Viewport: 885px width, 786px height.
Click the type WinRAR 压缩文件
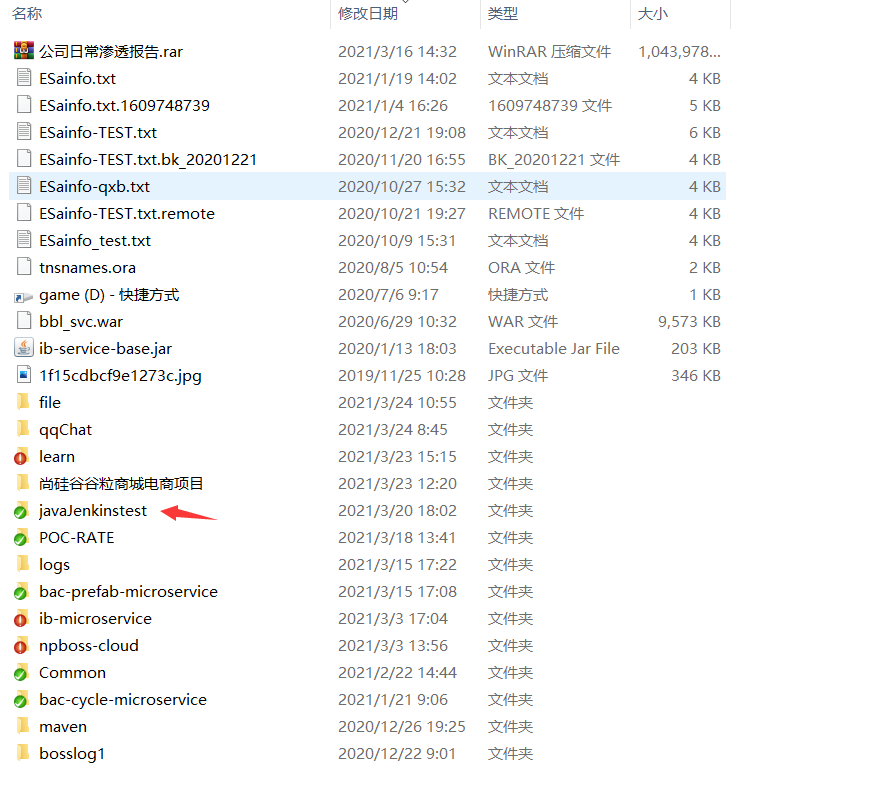coord(549,51)
